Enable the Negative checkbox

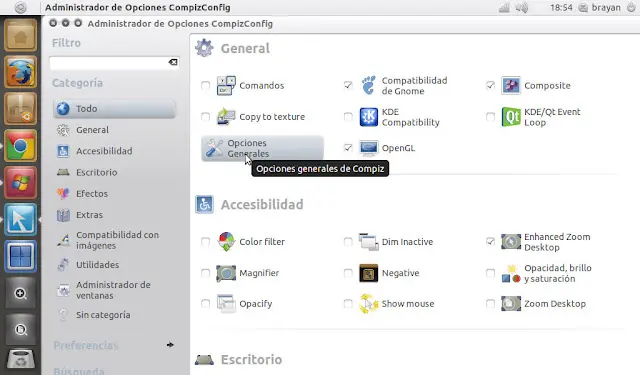point(348,273)
